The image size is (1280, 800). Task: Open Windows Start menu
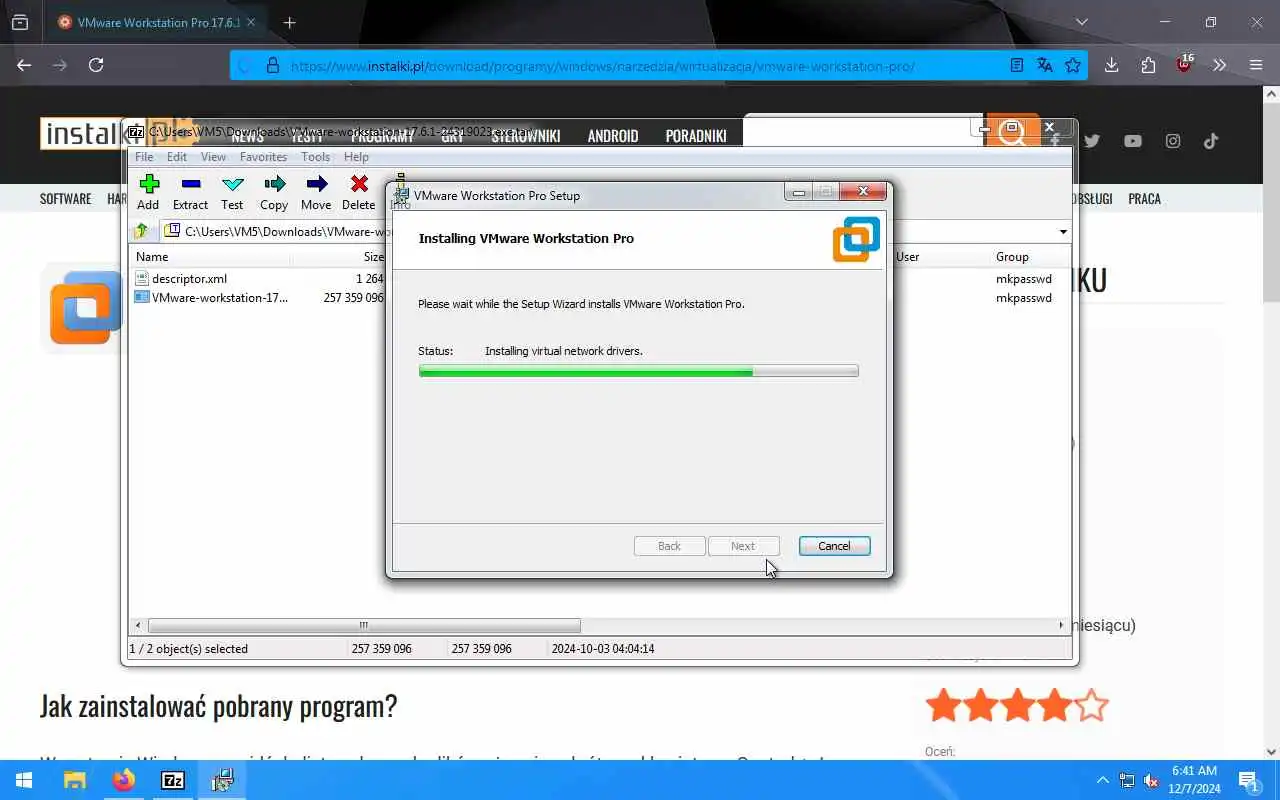click(24, 780)
